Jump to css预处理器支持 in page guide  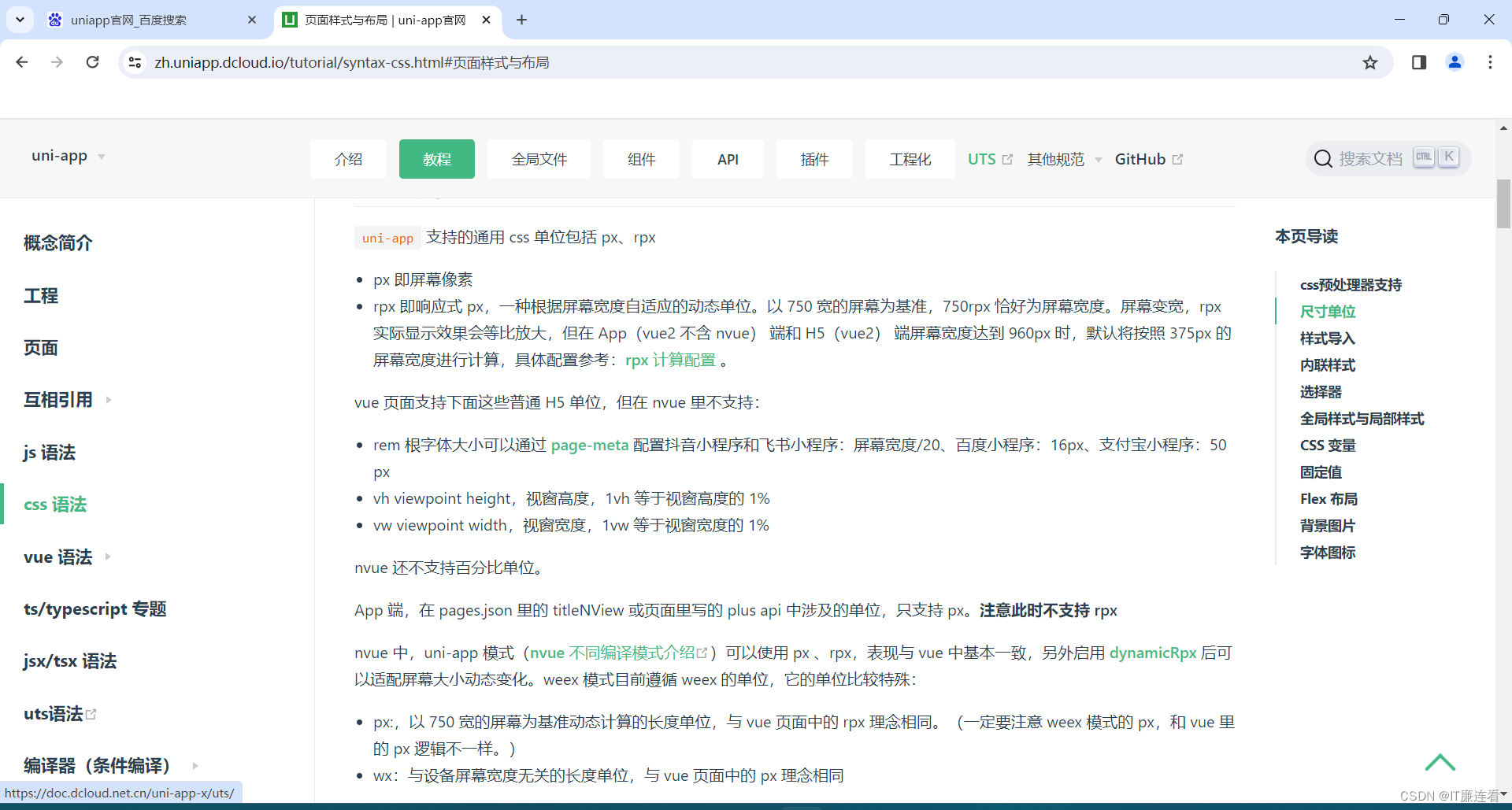coord(1351,285)
